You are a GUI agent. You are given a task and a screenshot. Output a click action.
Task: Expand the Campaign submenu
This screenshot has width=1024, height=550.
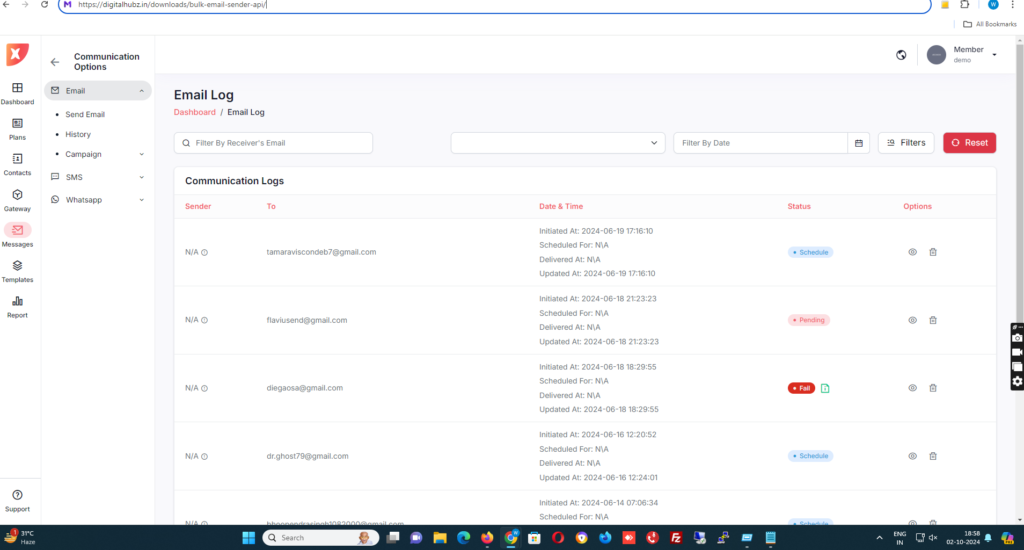(x=142, y=155)
